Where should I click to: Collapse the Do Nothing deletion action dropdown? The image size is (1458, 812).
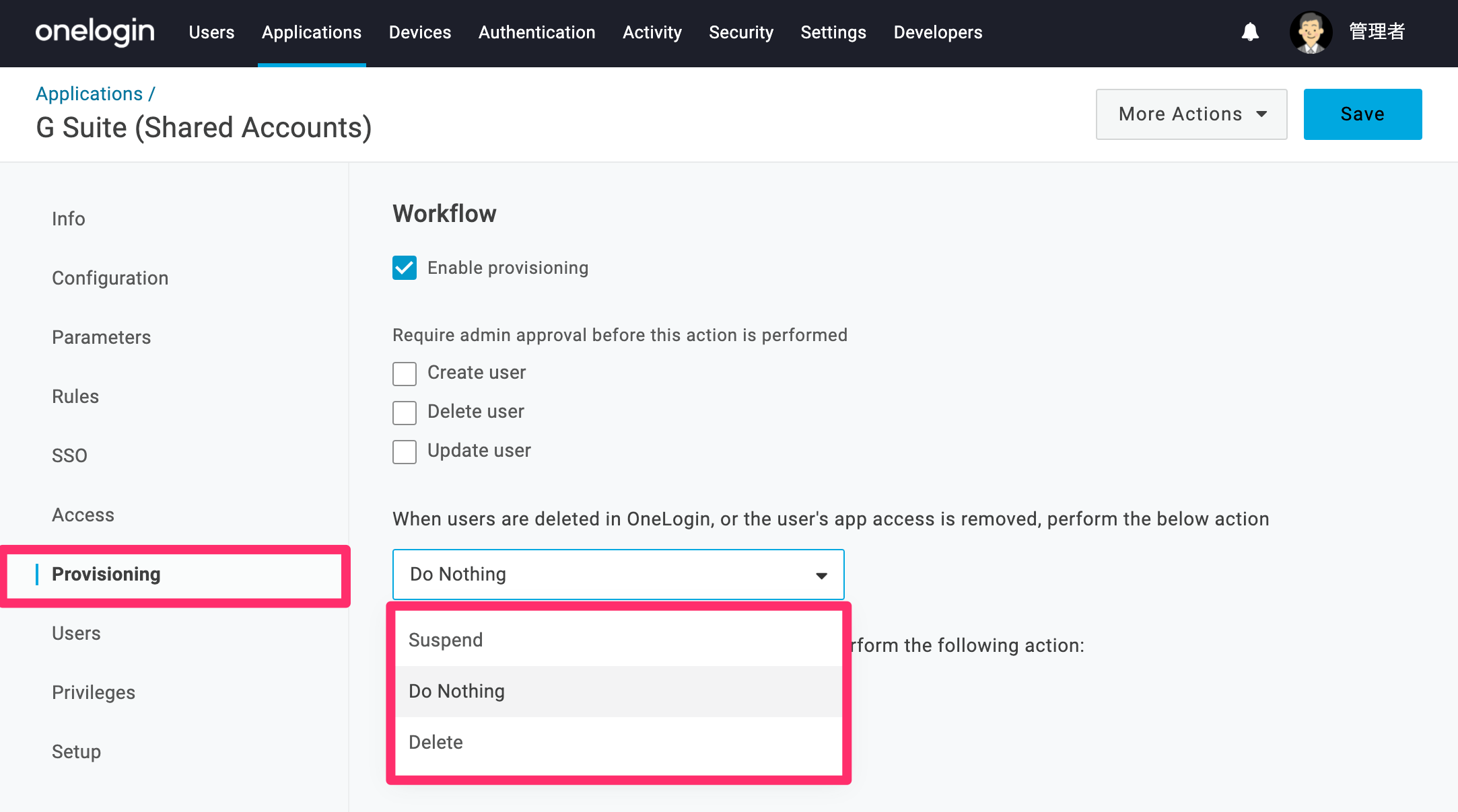pos(619,575)
